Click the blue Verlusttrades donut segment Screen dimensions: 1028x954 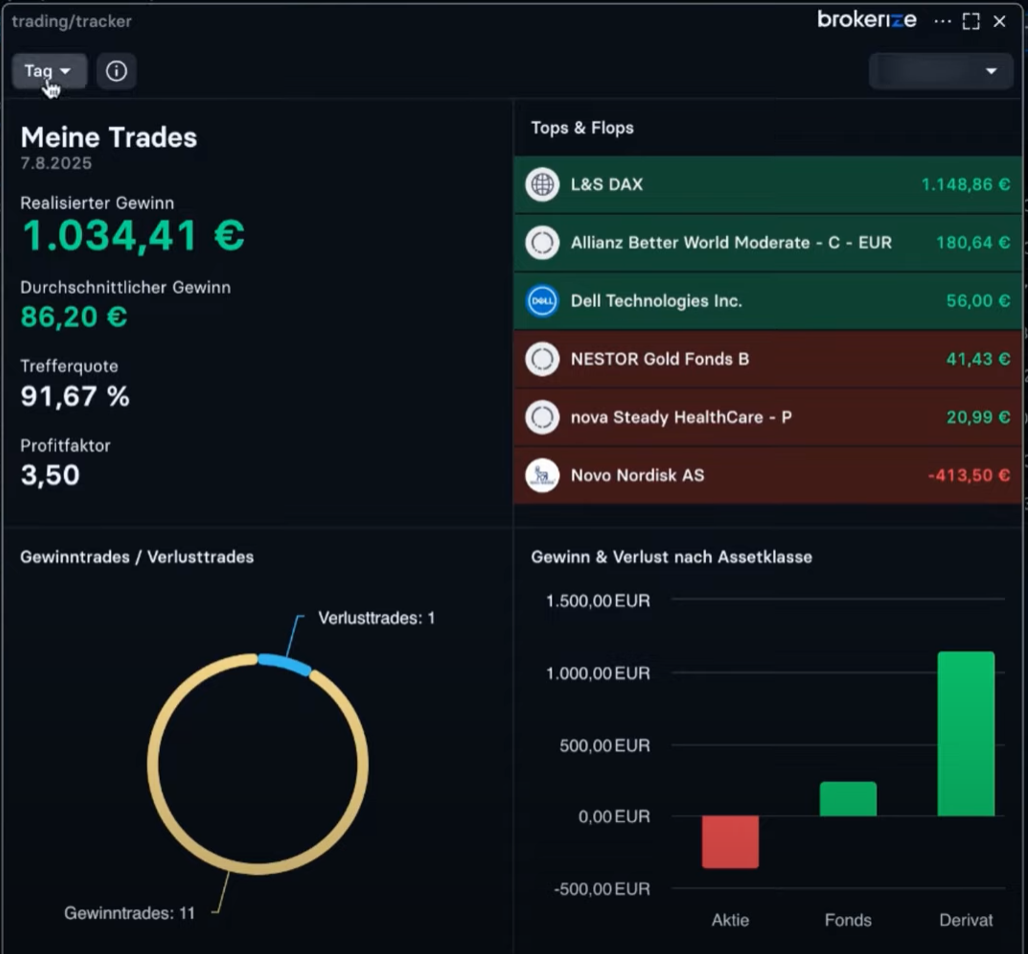point(285,664)
